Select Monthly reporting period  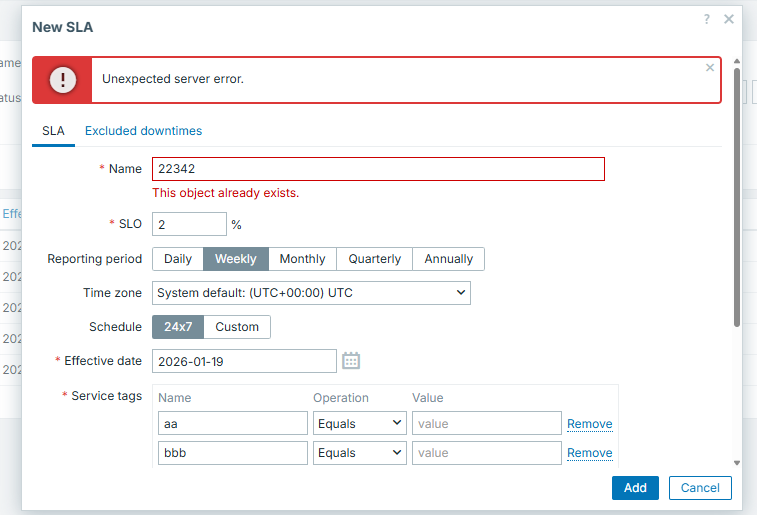pos(302,259)
